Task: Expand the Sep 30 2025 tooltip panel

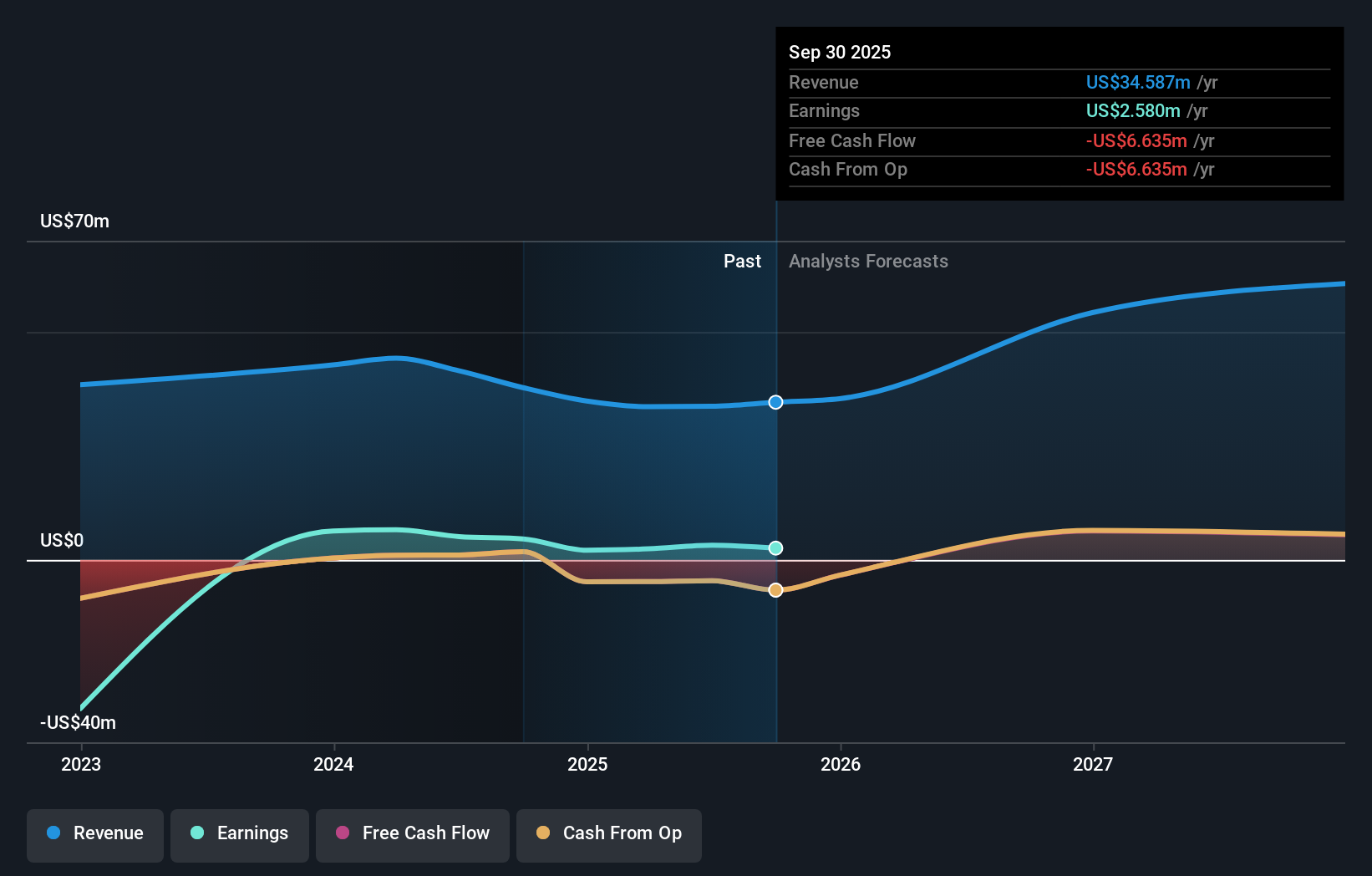Action: click(840, 52)
